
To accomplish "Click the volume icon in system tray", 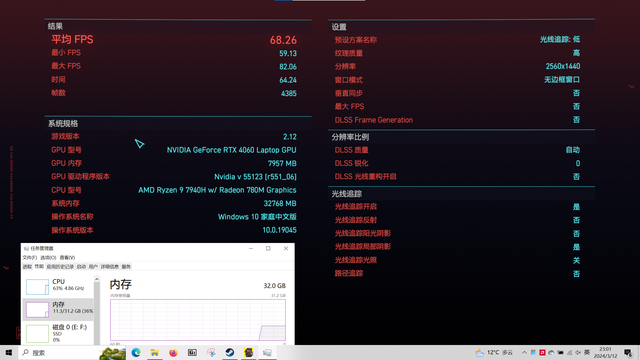I will [578, 352].
